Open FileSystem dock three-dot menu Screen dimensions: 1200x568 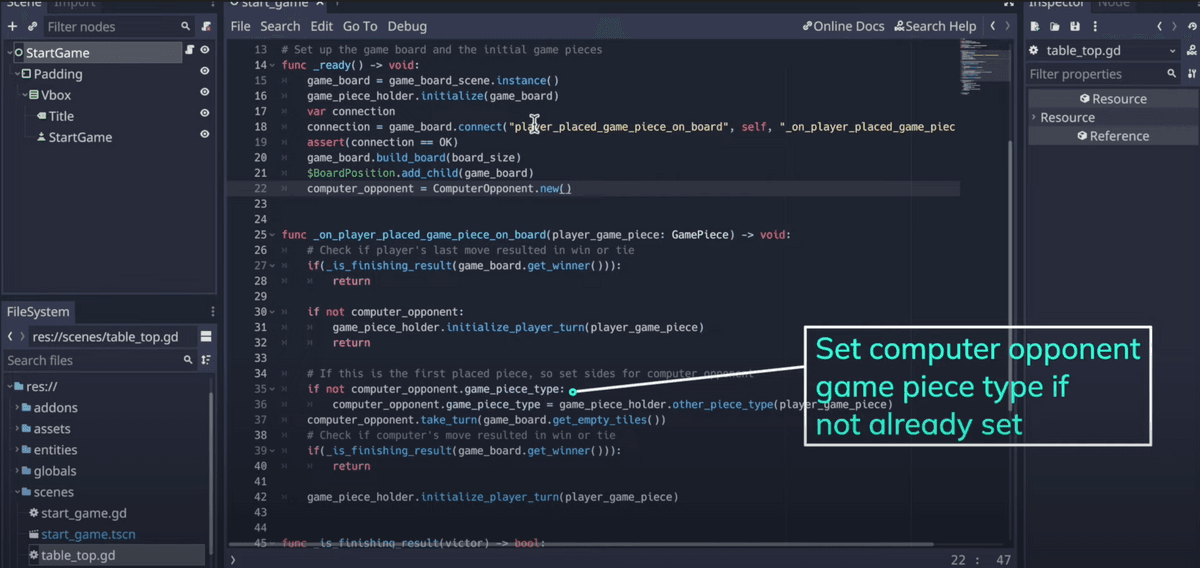click(212, 312)
